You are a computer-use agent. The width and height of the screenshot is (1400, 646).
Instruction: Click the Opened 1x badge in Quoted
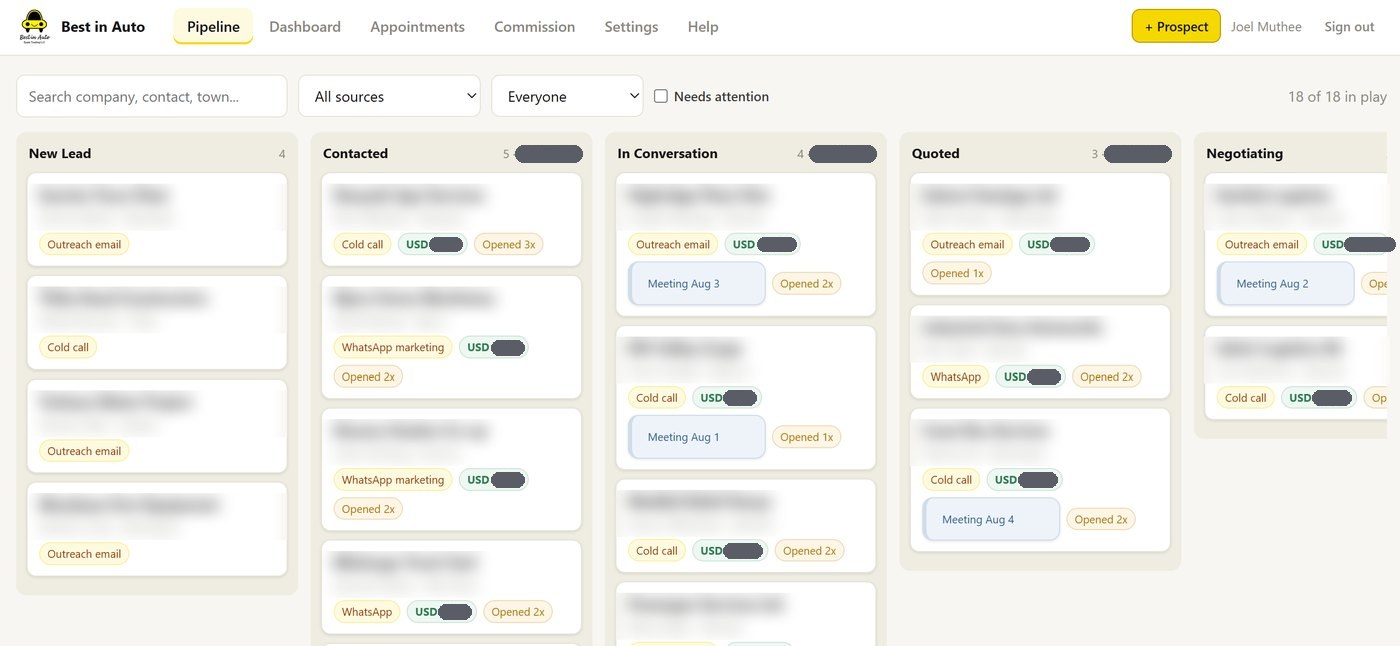coord(956,273)
